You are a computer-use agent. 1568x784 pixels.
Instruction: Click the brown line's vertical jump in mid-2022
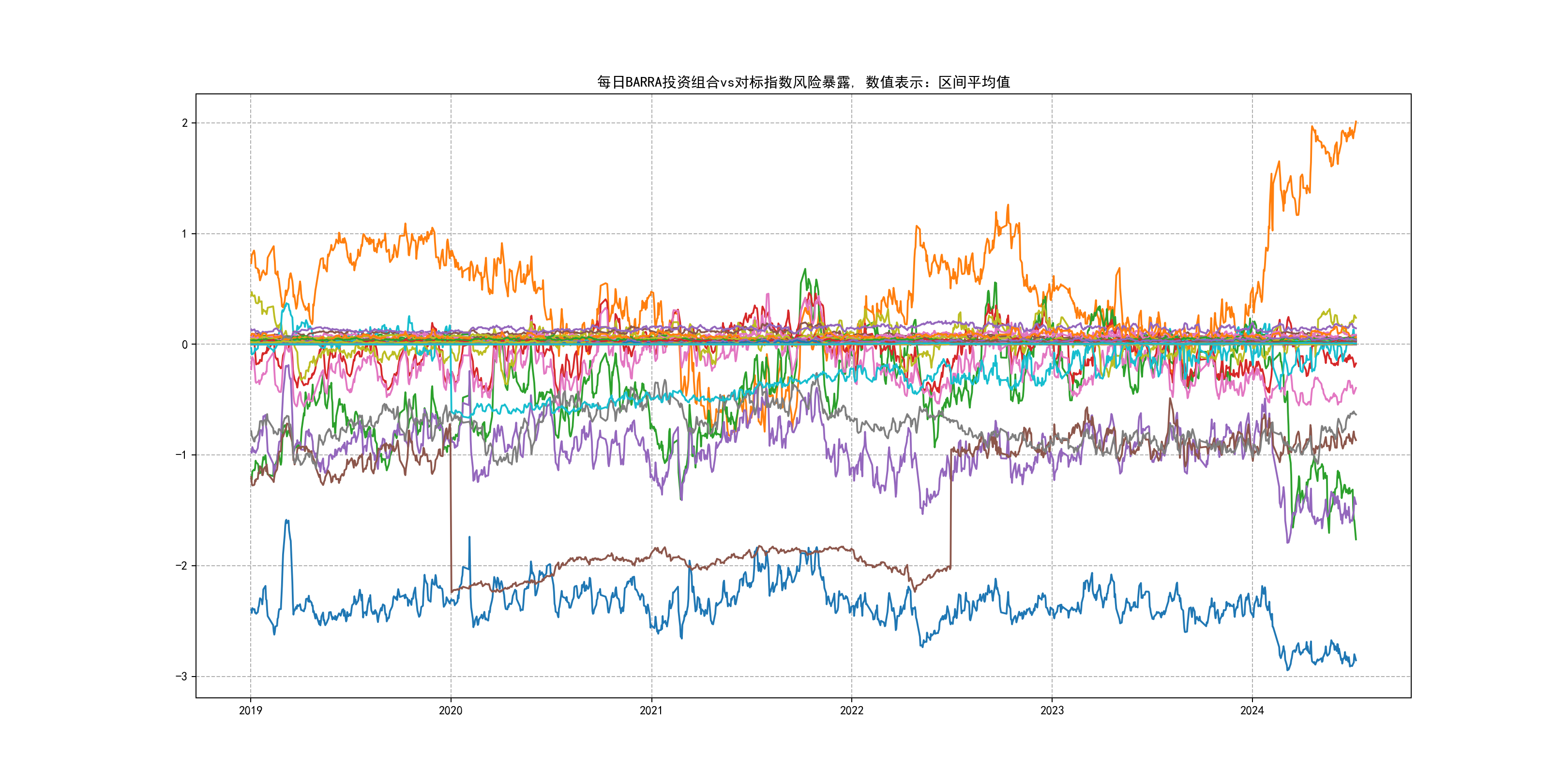(951, 512)
